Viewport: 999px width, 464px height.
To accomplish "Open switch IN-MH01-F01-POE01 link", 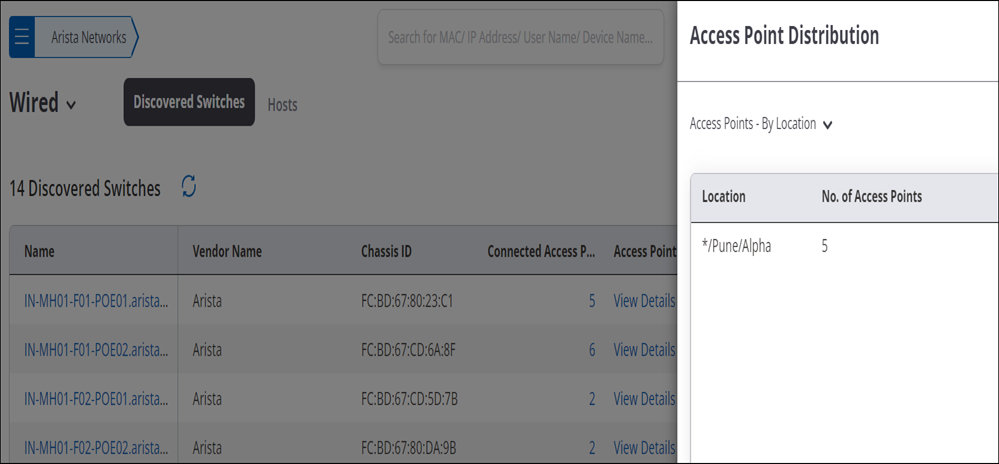I will click(97, 301).
